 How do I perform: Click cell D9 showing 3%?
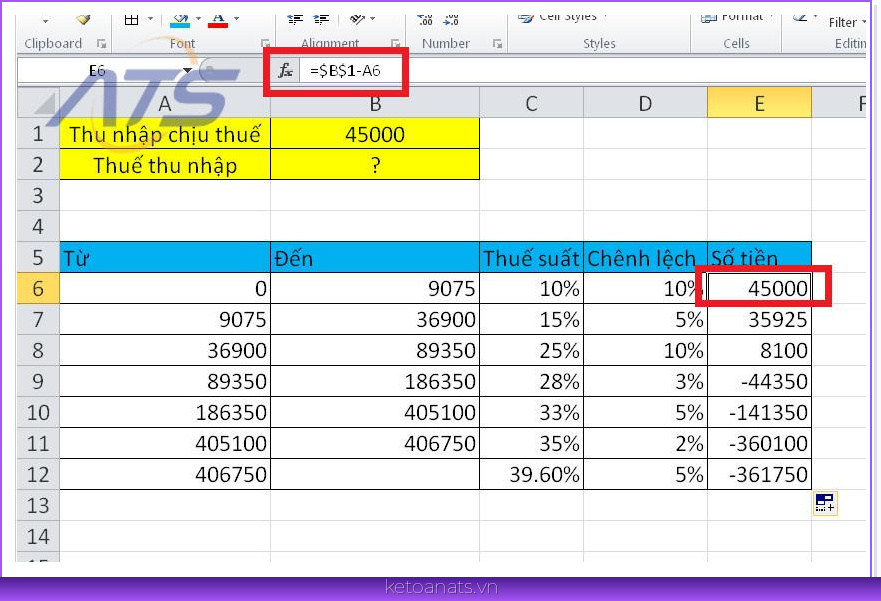pyautogui.click(x=646, y=381)
